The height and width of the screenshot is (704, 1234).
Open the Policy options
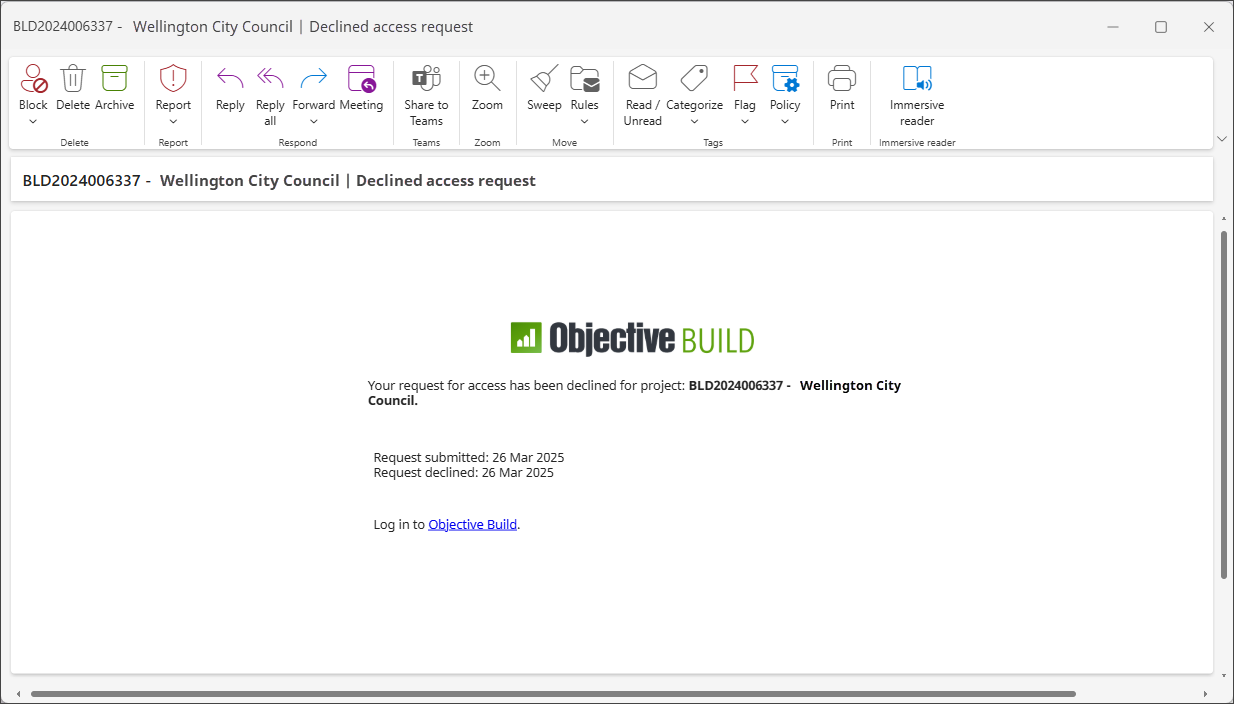click(785, 87)
